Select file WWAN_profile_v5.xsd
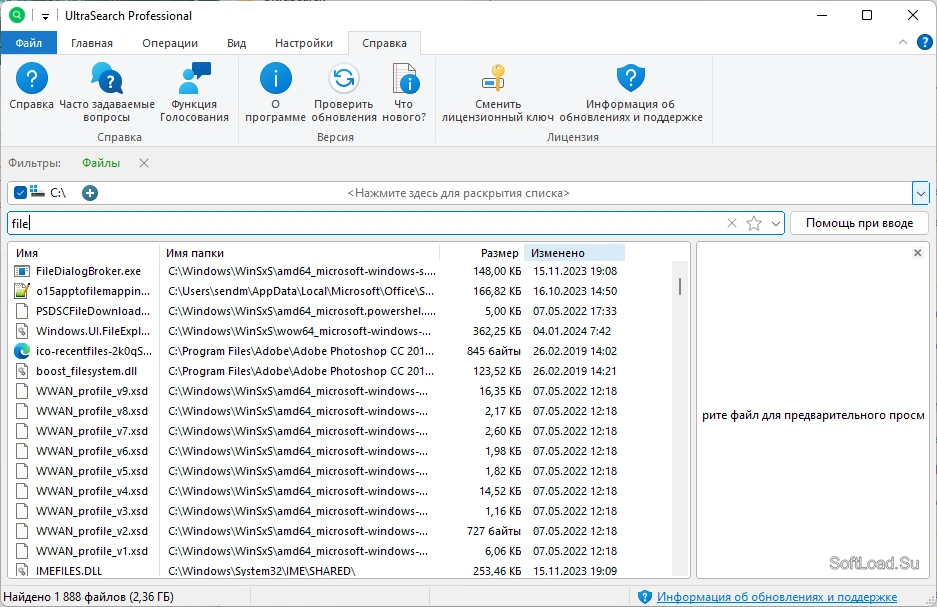 [91, 471]
